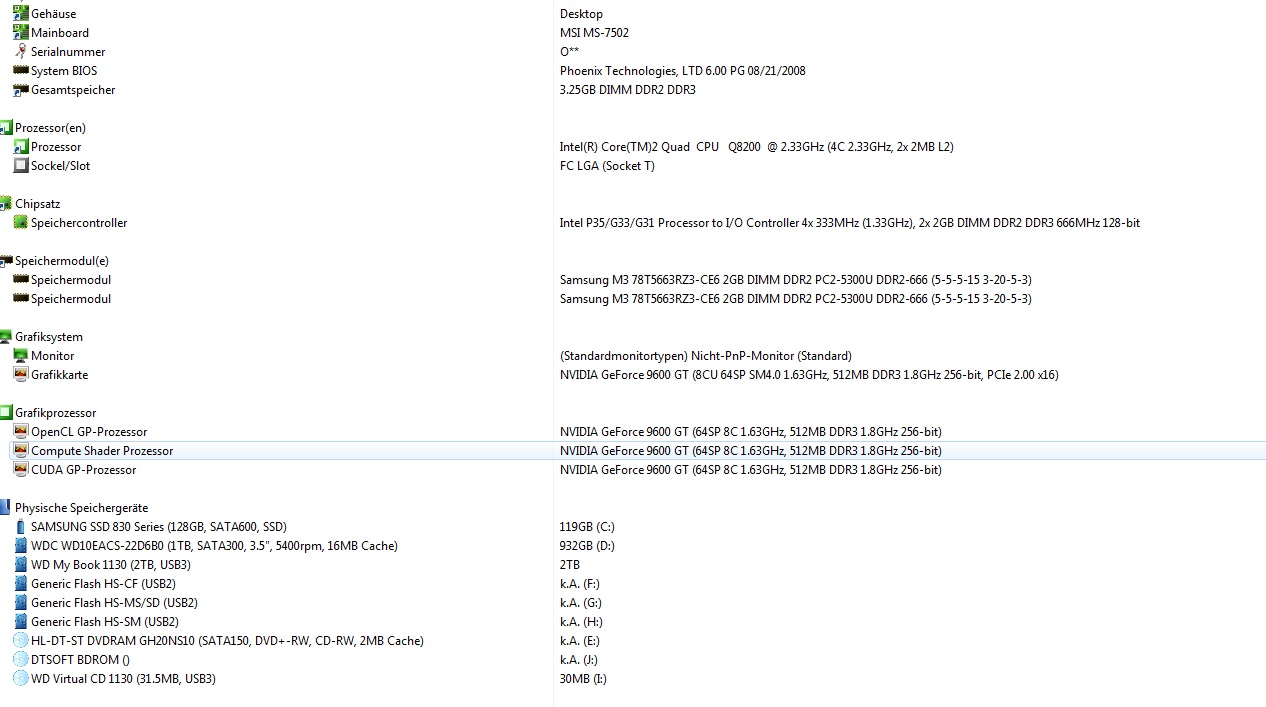Click the MSI MS-7502 value
Viewport: 1266px width, 707px height.
coord(594,33)
